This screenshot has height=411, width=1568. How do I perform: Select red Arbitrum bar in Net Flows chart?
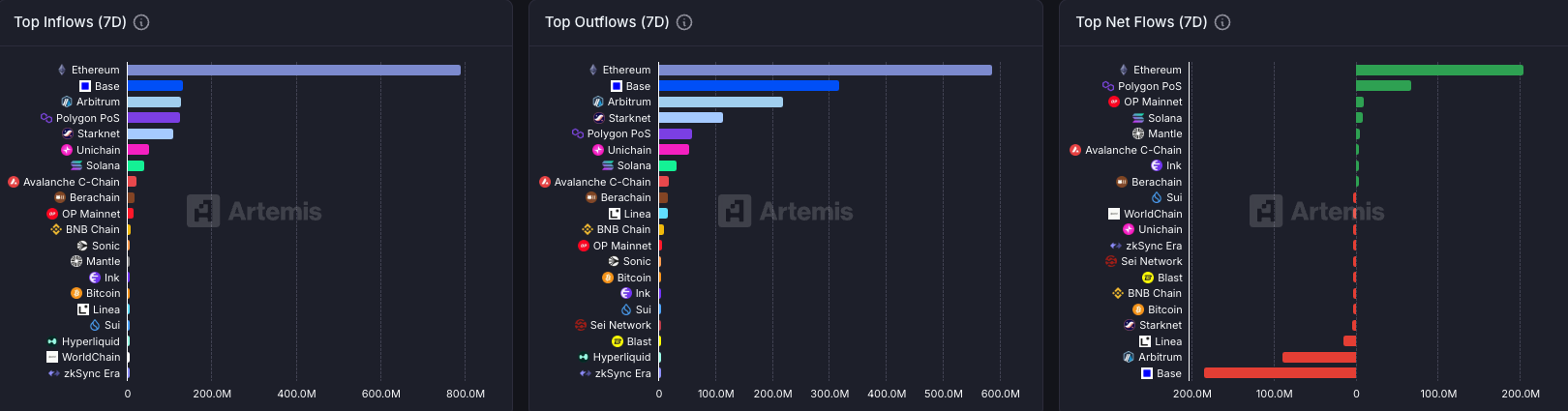tap(1319, 357)
